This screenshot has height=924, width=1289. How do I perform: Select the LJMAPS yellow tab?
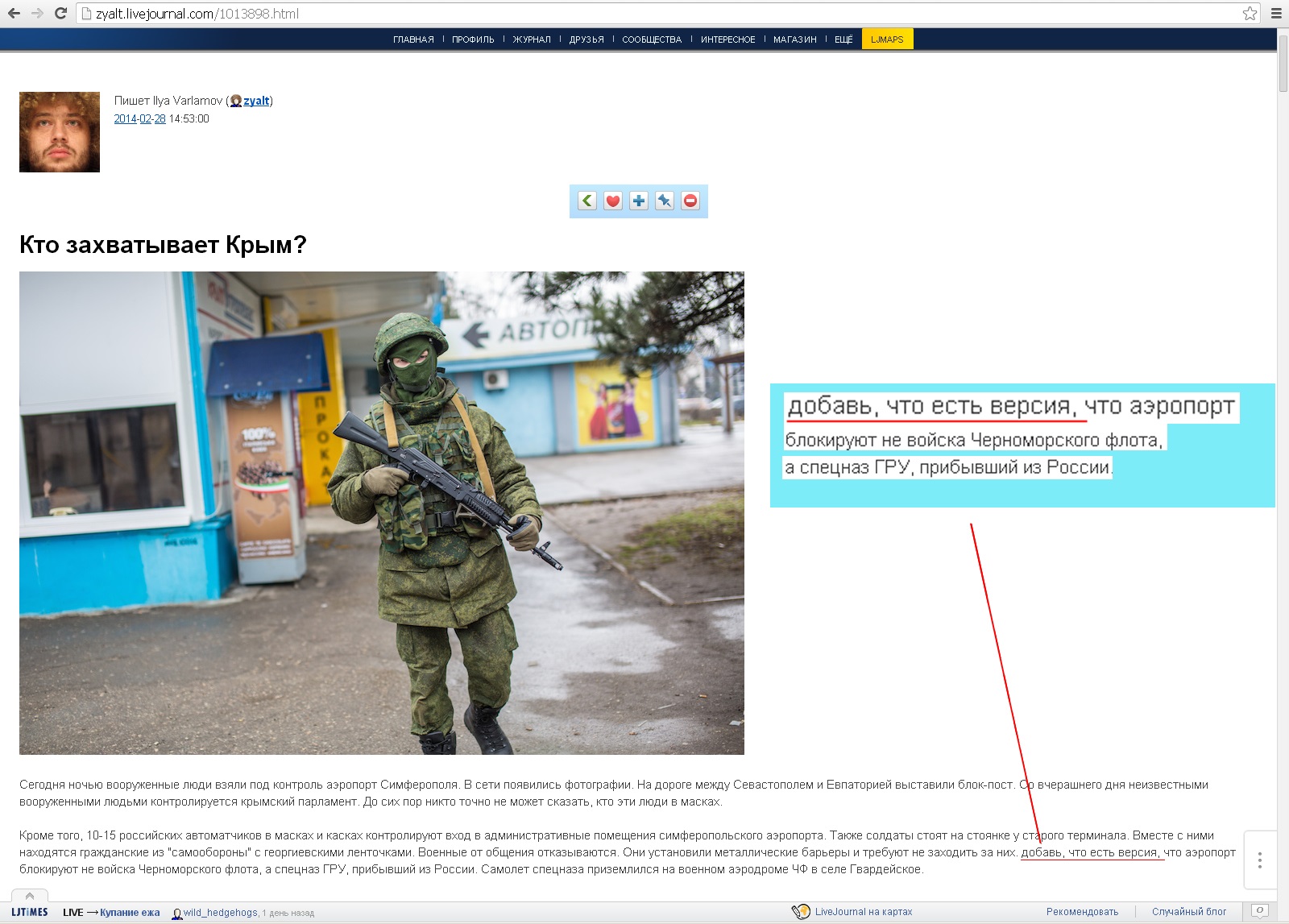coord(887,39)
